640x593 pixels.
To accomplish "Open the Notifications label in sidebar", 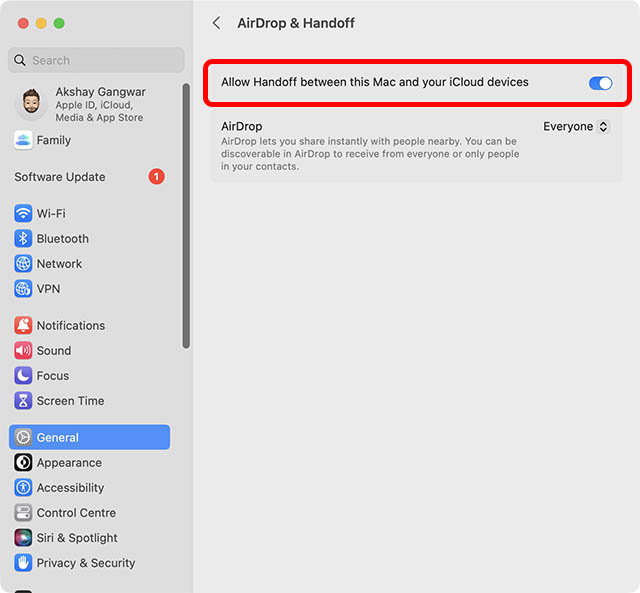I will [x=71, y=326].
